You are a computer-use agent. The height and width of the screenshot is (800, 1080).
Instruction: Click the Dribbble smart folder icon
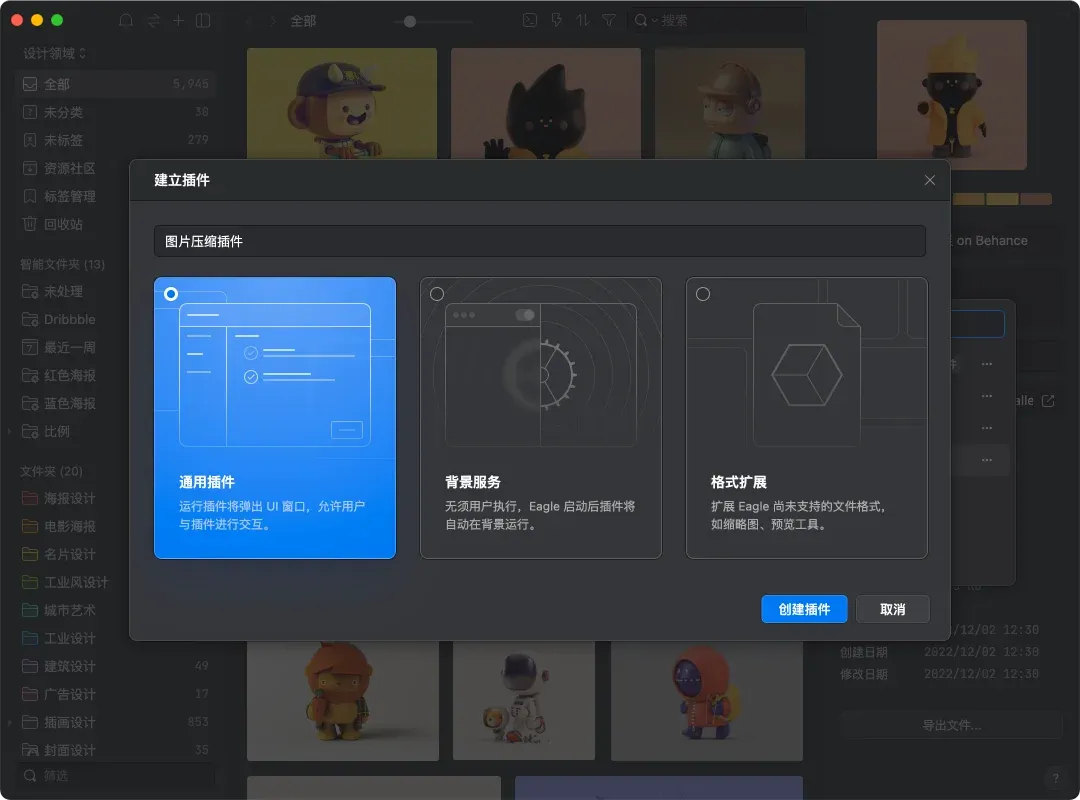point(30,319)
